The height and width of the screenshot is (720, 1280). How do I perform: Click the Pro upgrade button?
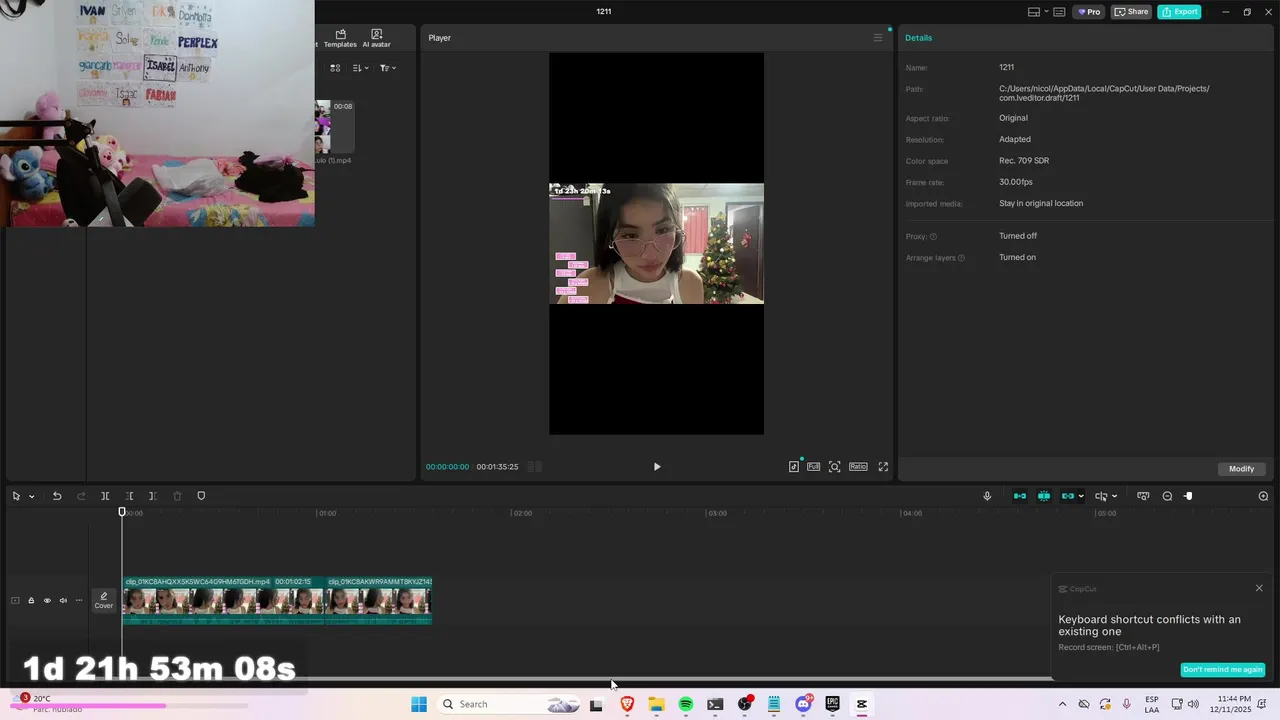[1088, 12]
